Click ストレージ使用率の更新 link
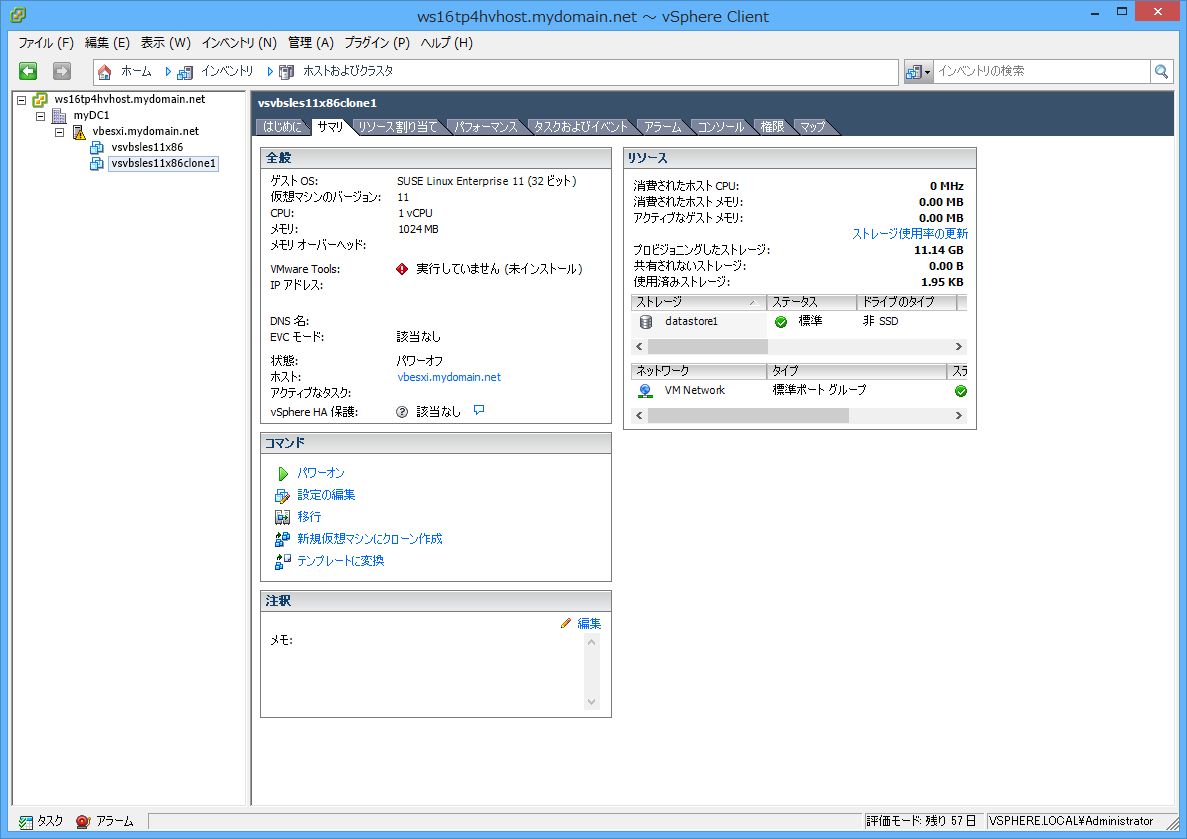Screen dimensions: 1187x839 coord(910,233)
